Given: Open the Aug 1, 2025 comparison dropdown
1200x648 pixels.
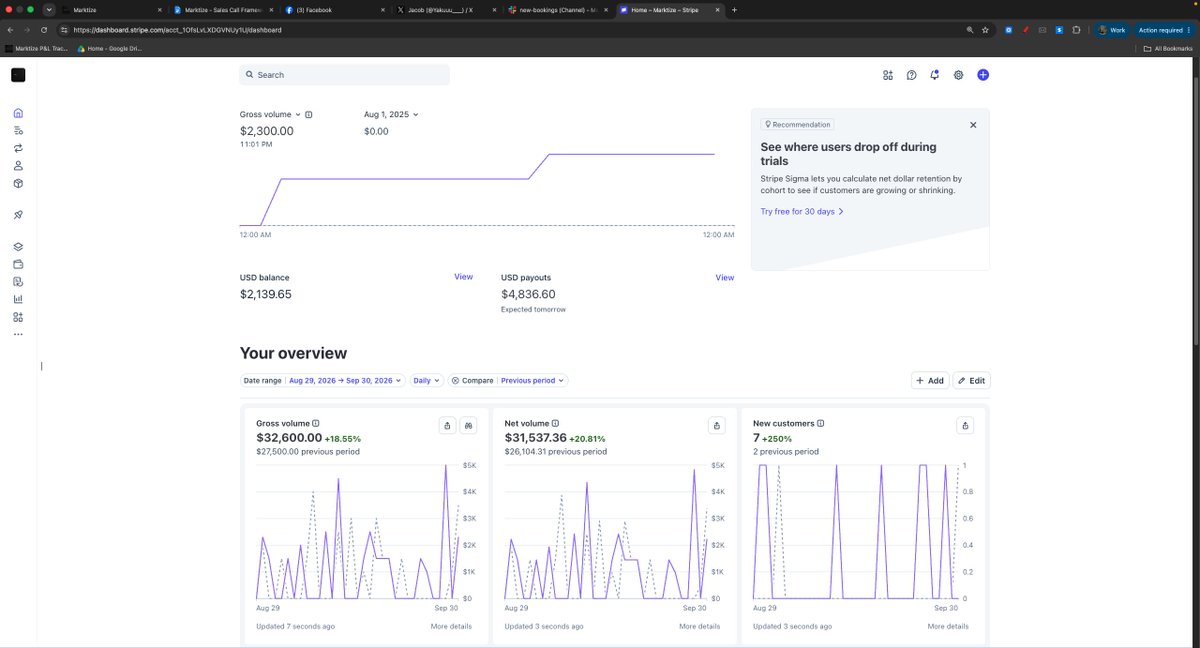Looking at the screenshot, I should click(x=391, y=115).
